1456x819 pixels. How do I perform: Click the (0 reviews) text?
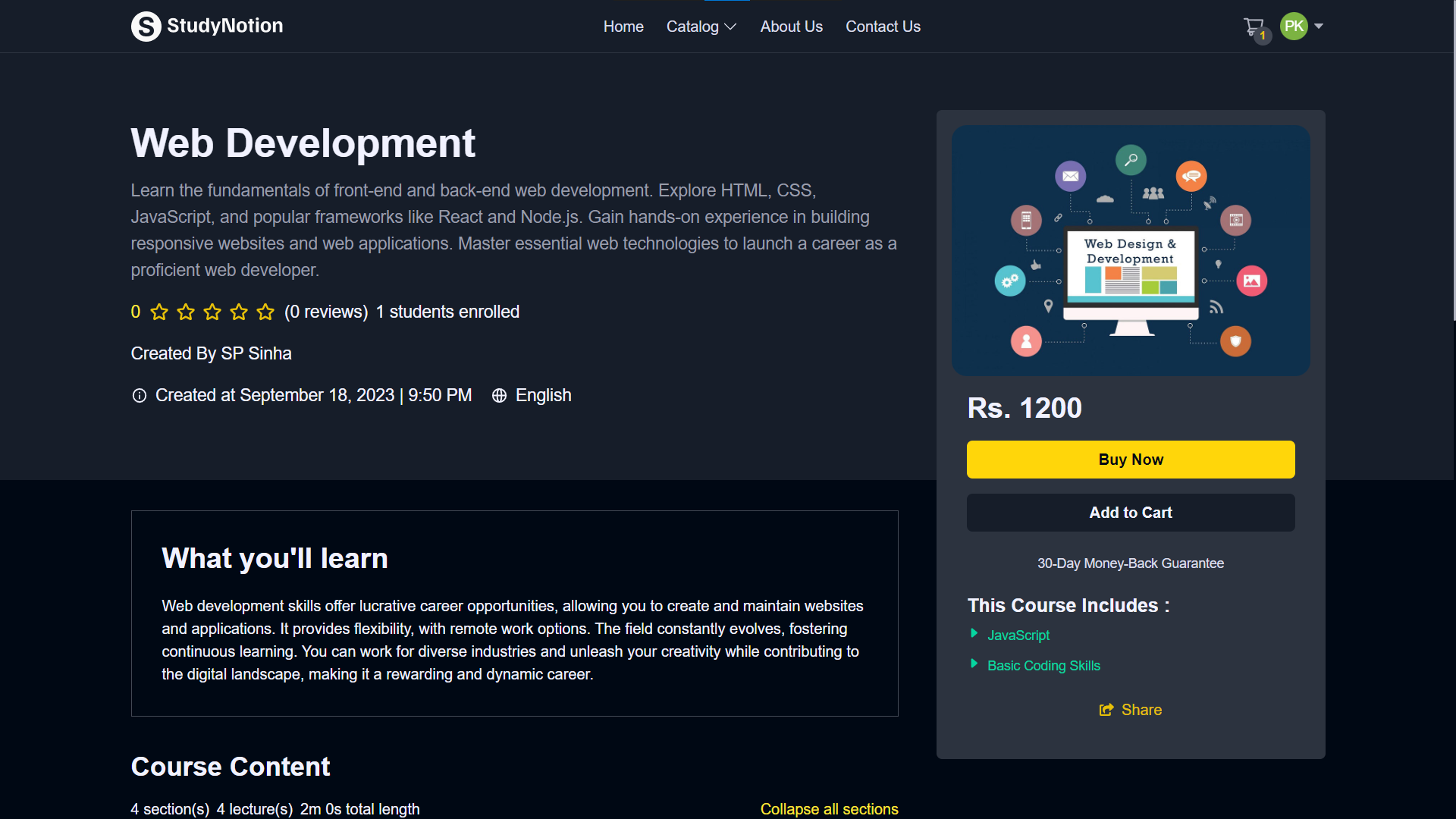pos(326,312)
